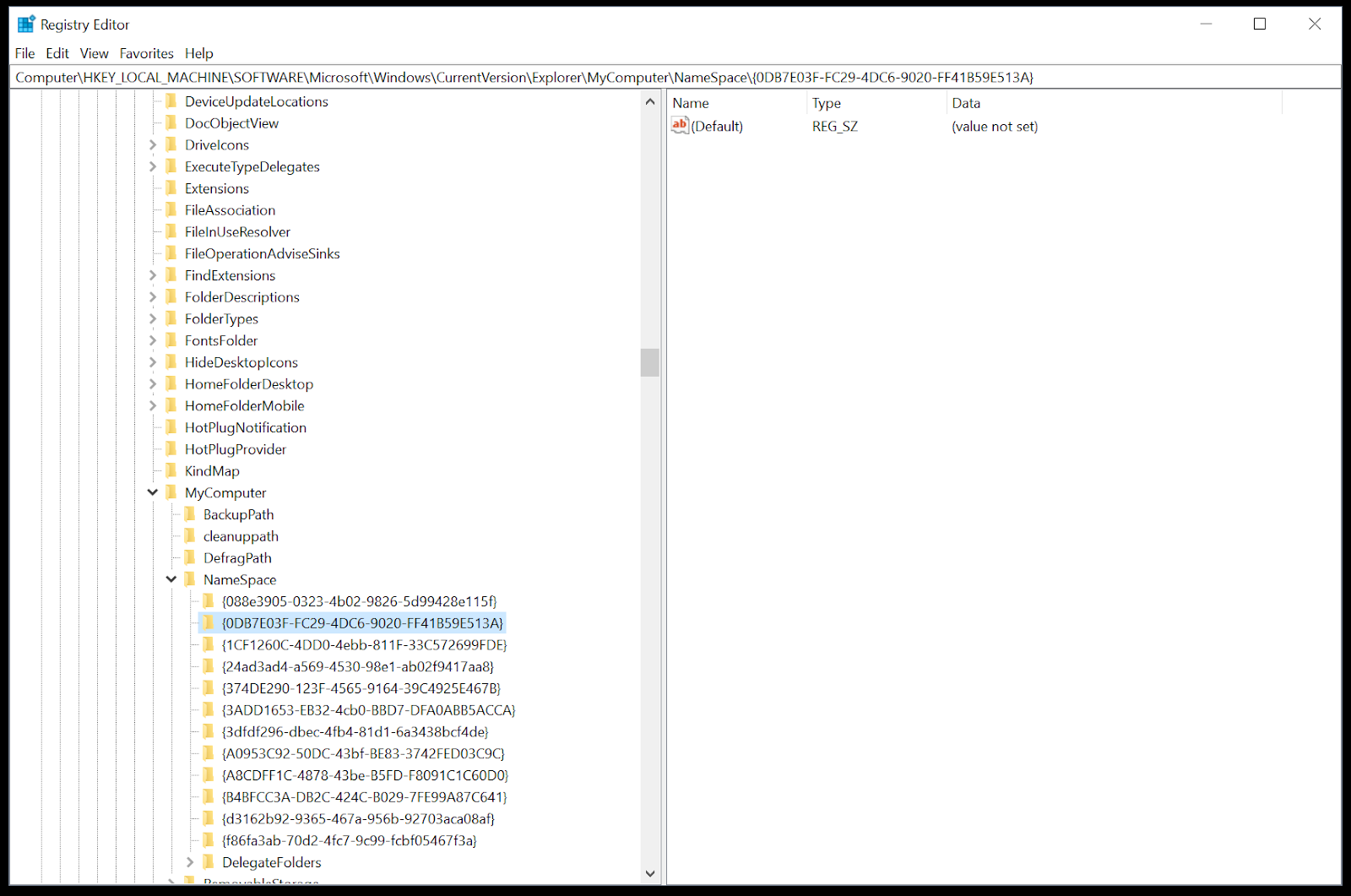Click the folder icon beside HotPlugNotification

pyautogui.click(x=171, y=427)
